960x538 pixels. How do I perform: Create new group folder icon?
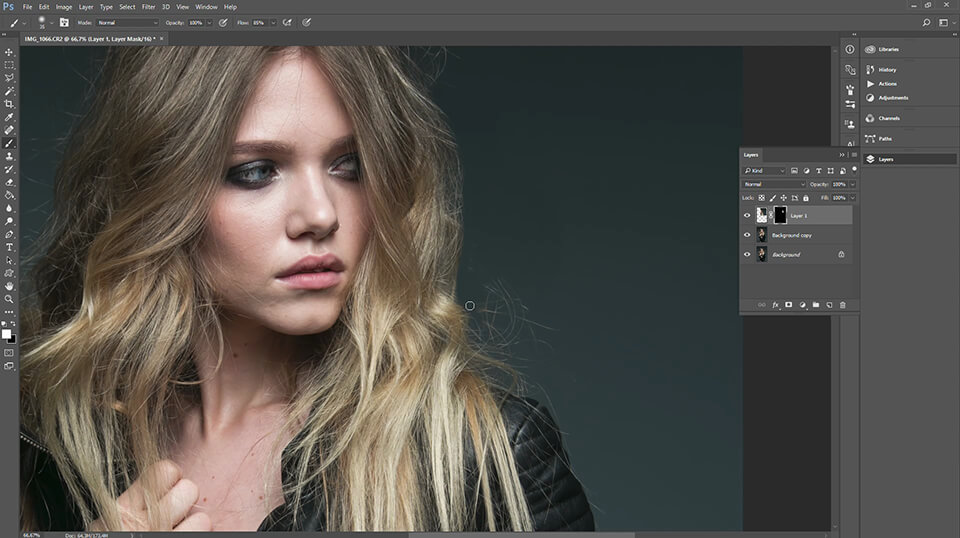point(816,305)
